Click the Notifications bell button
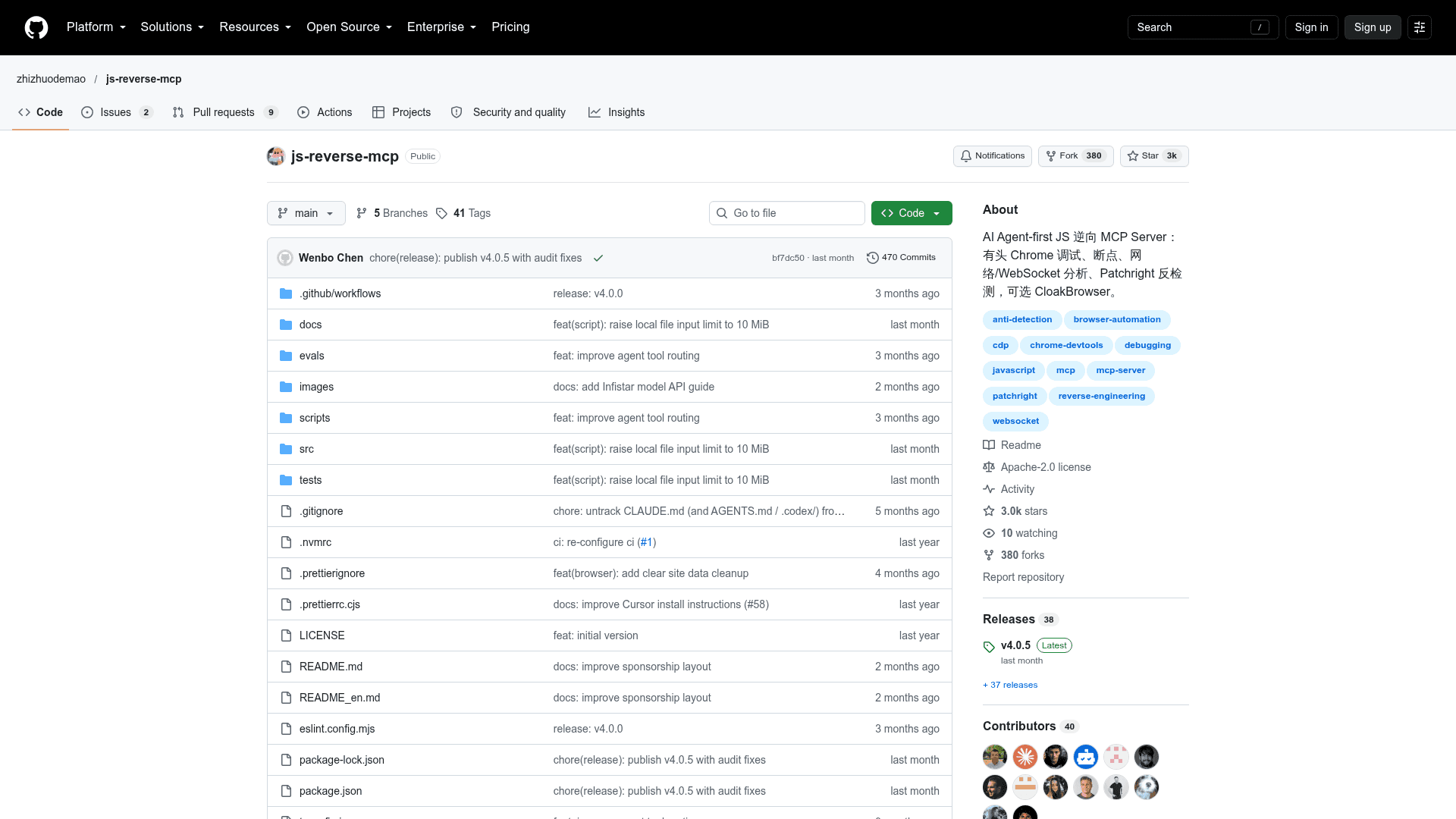 [x=992, y=156]
